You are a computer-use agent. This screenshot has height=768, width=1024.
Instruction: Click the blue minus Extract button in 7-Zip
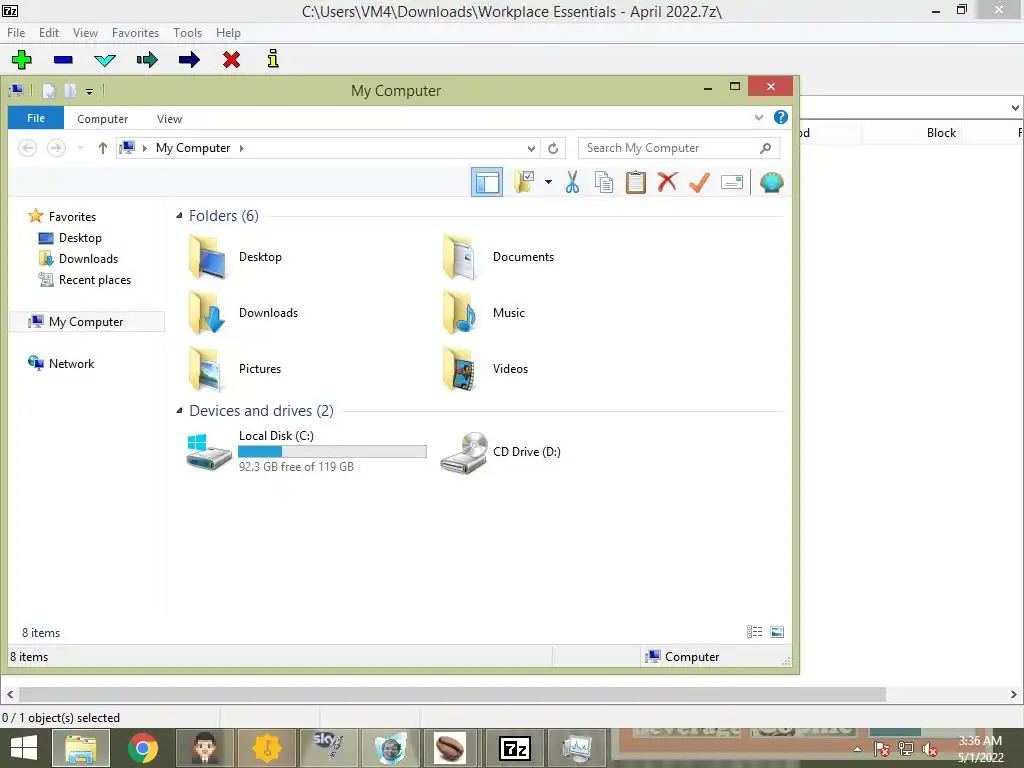[x=63, y=59]
